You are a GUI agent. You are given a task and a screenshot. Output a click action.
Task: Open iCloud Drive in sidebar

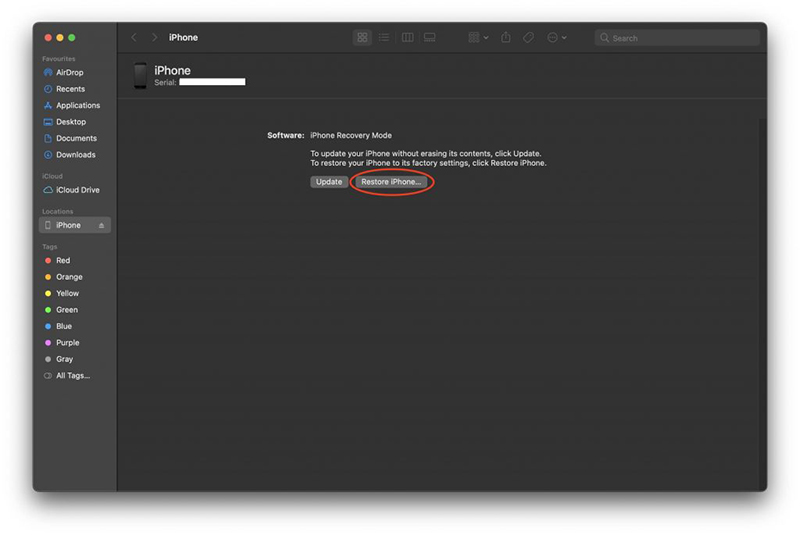pos(77,190)
